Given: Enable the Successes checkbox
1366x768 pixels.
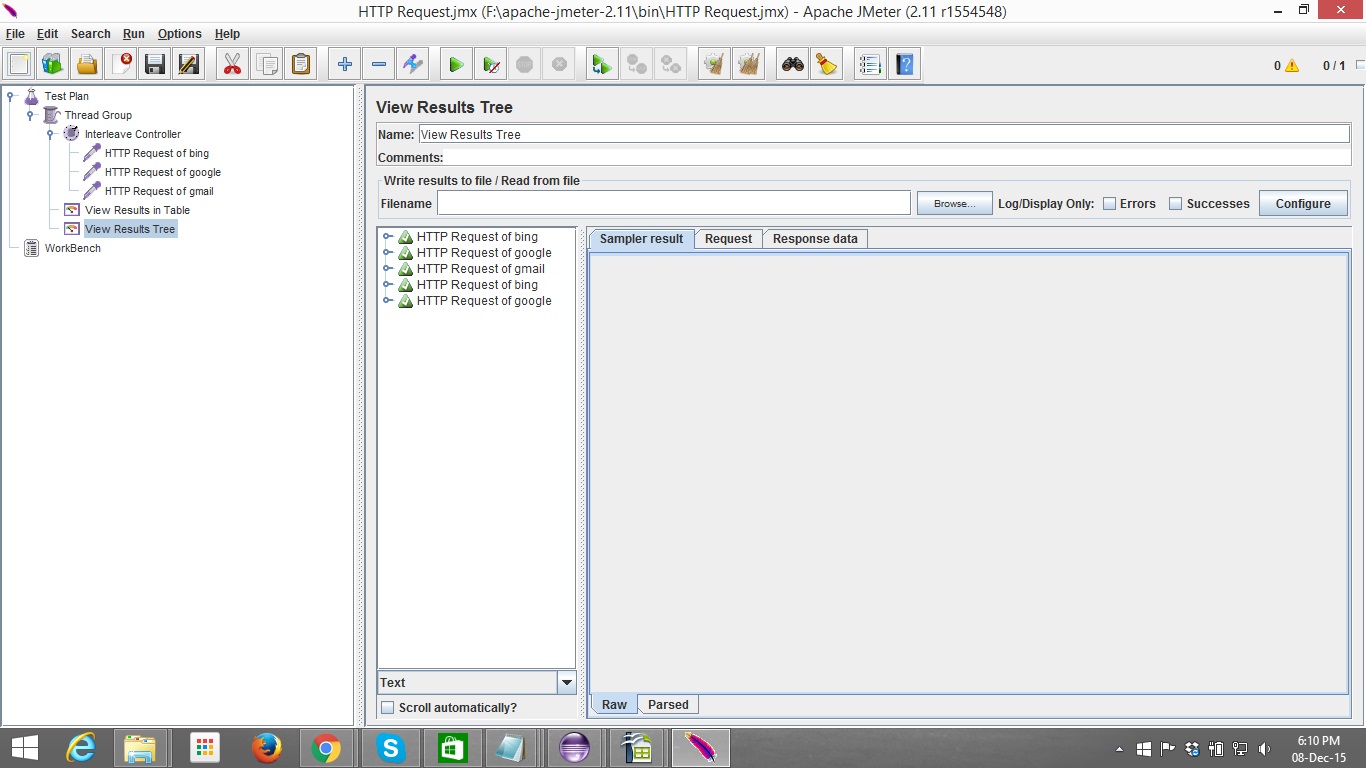Looking at the screenshot, I should 1176,204.
